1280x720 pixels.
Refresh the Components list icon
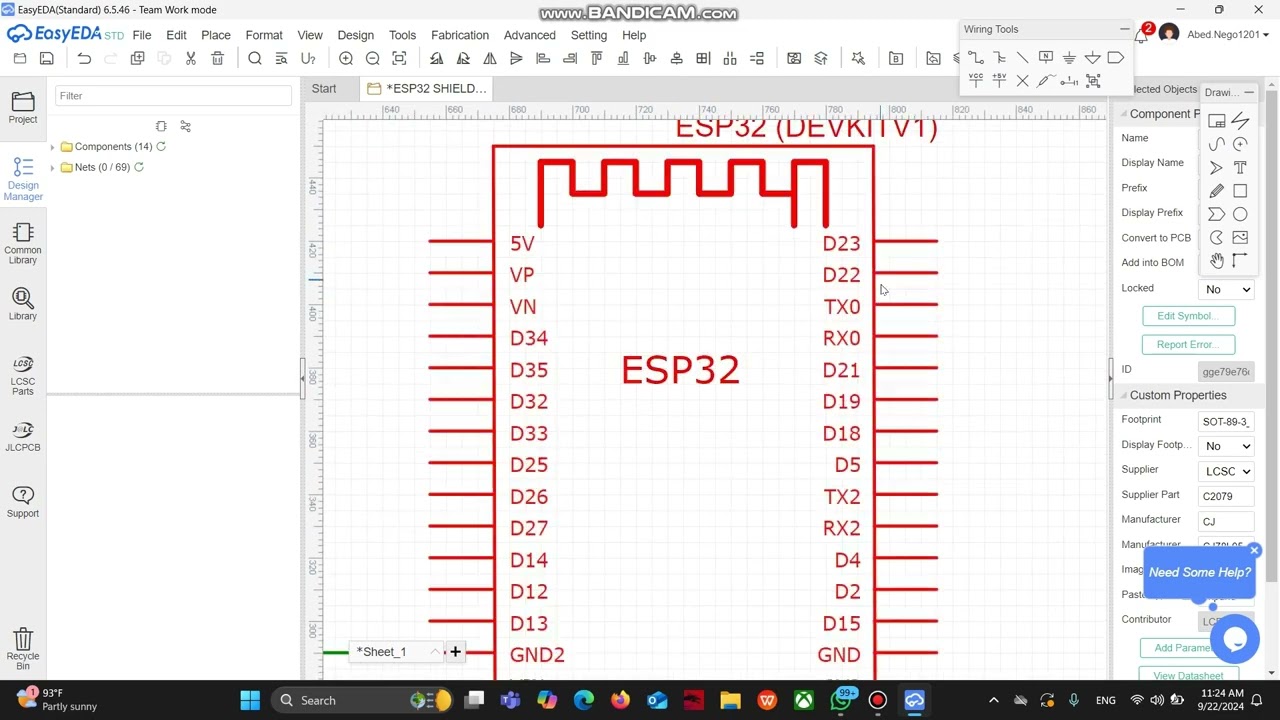(x=161, y=146)
